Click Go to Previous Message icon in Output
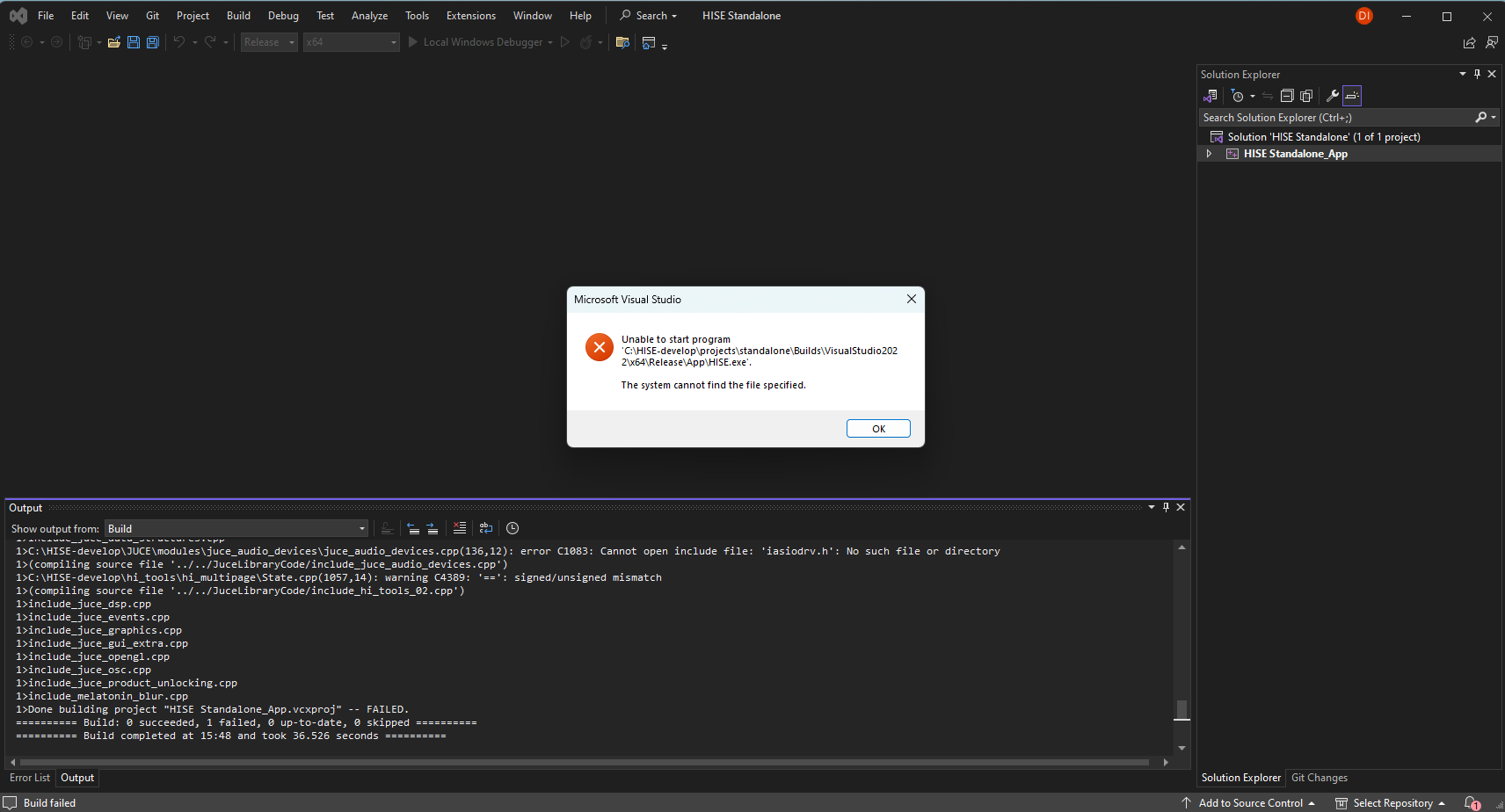Screen dimensions: 1505x812 413,528
